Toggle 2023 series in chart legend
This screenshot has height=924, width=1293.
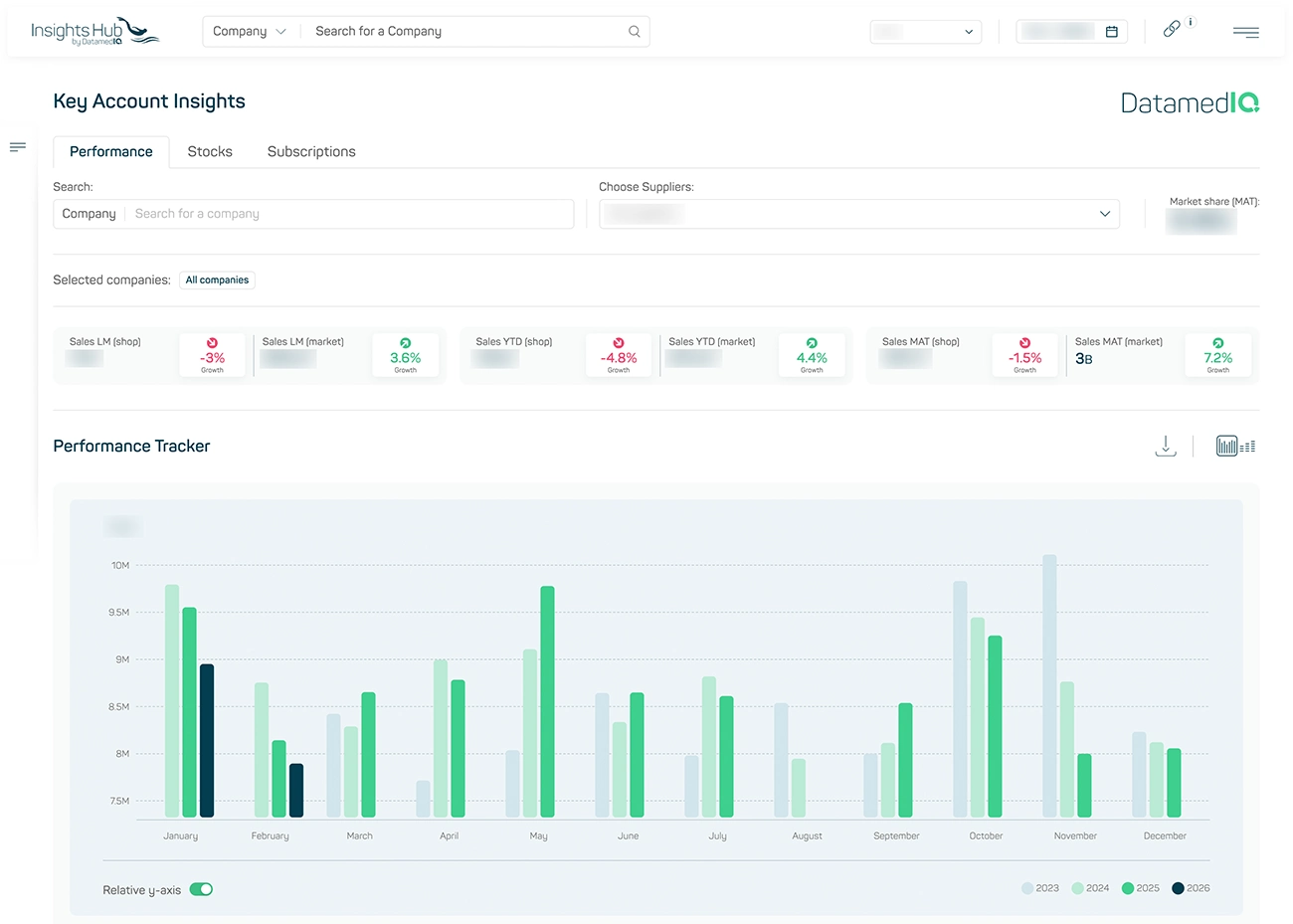click(x=1039, y=888)
